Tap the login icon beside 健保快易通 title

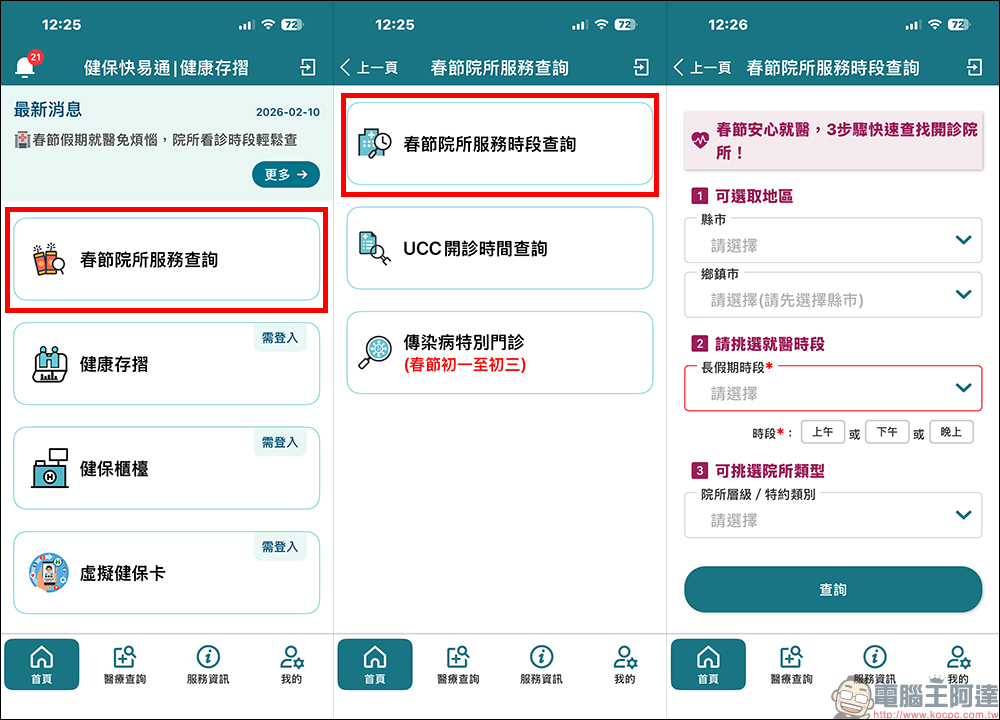pyautogui.click(x=308, y=66)
